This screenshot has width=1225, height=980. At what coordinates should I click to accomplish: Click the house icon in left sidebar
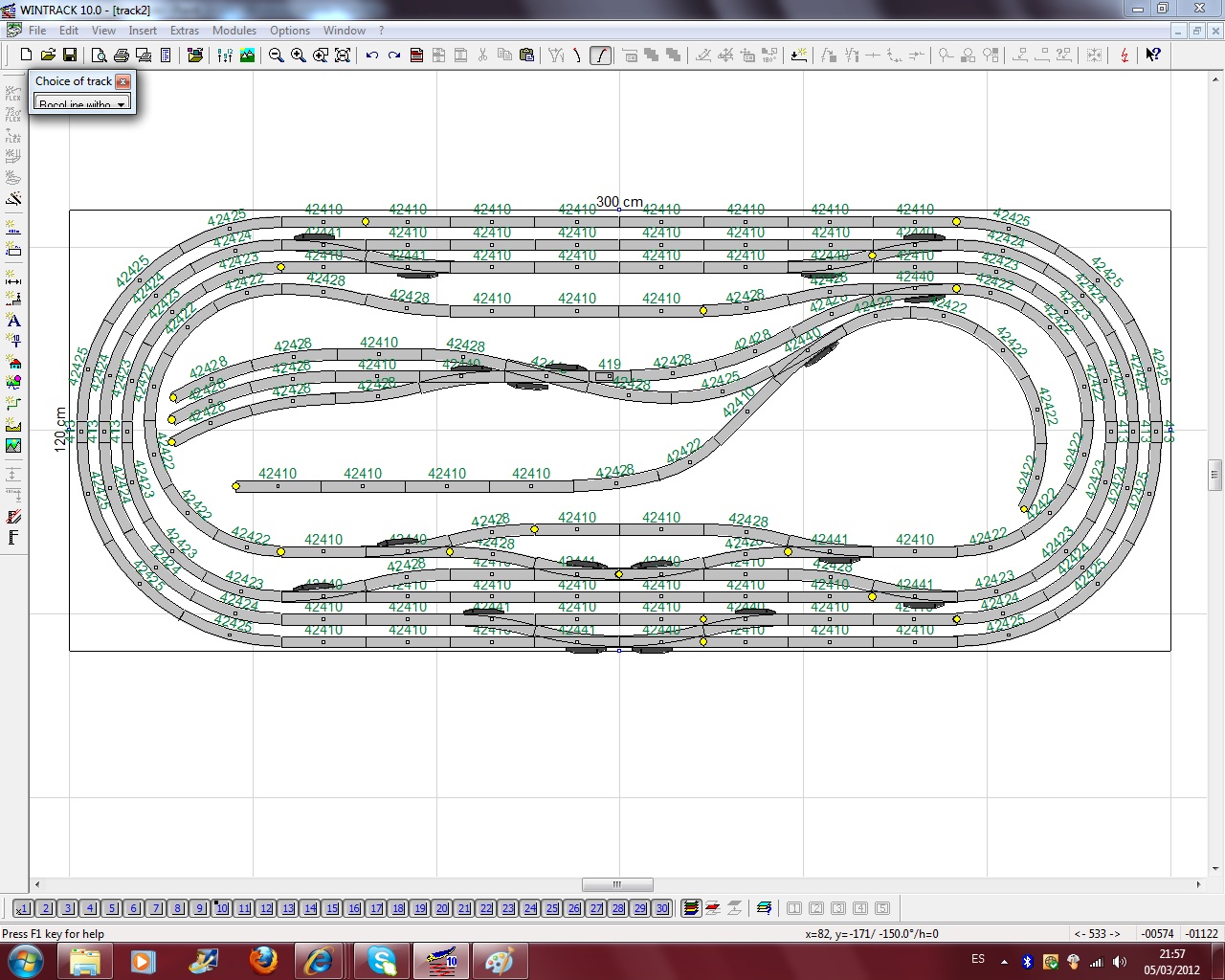(13, 363)
